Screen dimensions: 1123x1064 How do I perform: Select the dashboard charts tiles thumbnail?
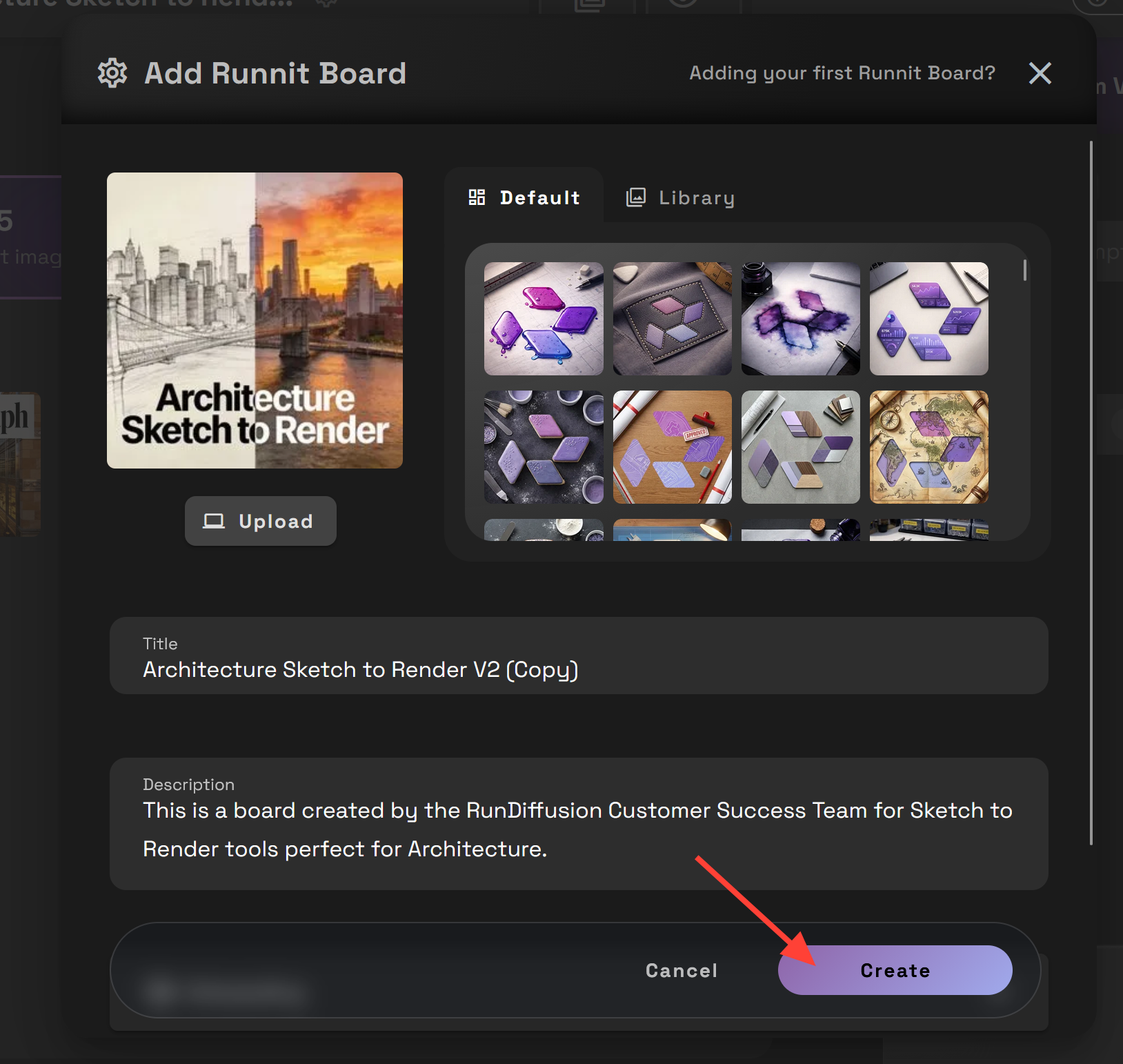928,319
